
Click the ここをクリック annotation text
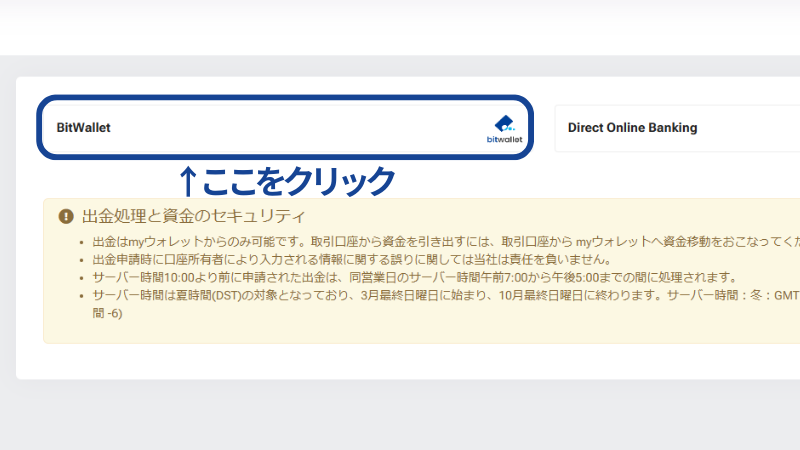pos(299,181)
